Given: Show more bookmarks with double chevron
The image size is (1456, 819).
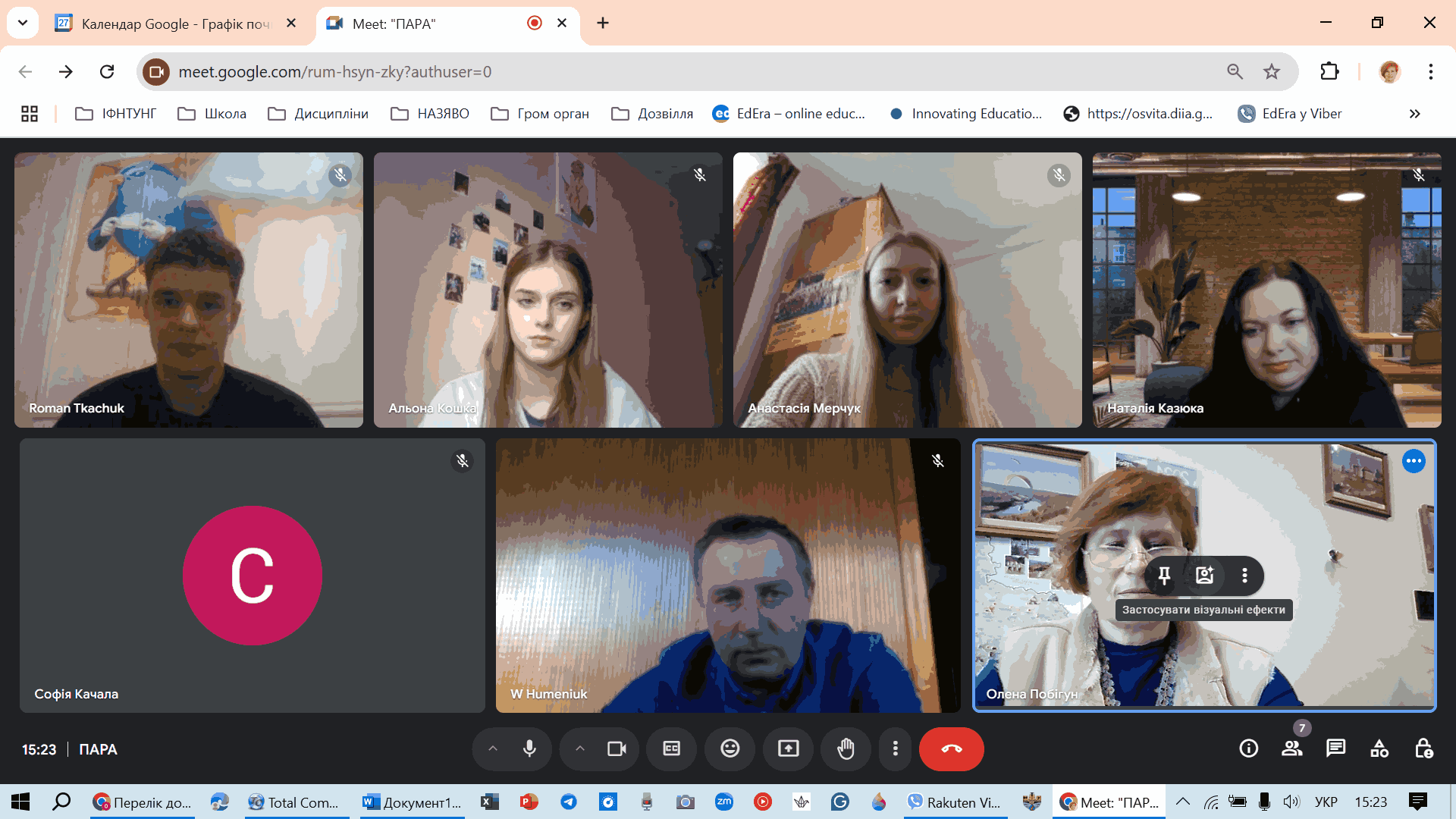Looking at the screenshot, I should [x=1414, y=114].
